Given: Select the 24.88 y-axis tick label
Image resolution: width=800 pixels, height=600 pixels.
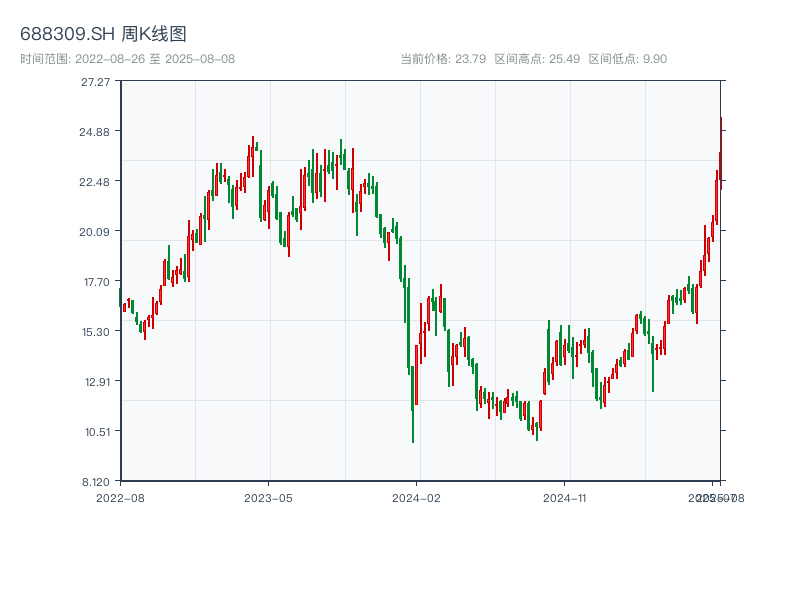Looking at the screenshot, I should click(x=96, y=132).
